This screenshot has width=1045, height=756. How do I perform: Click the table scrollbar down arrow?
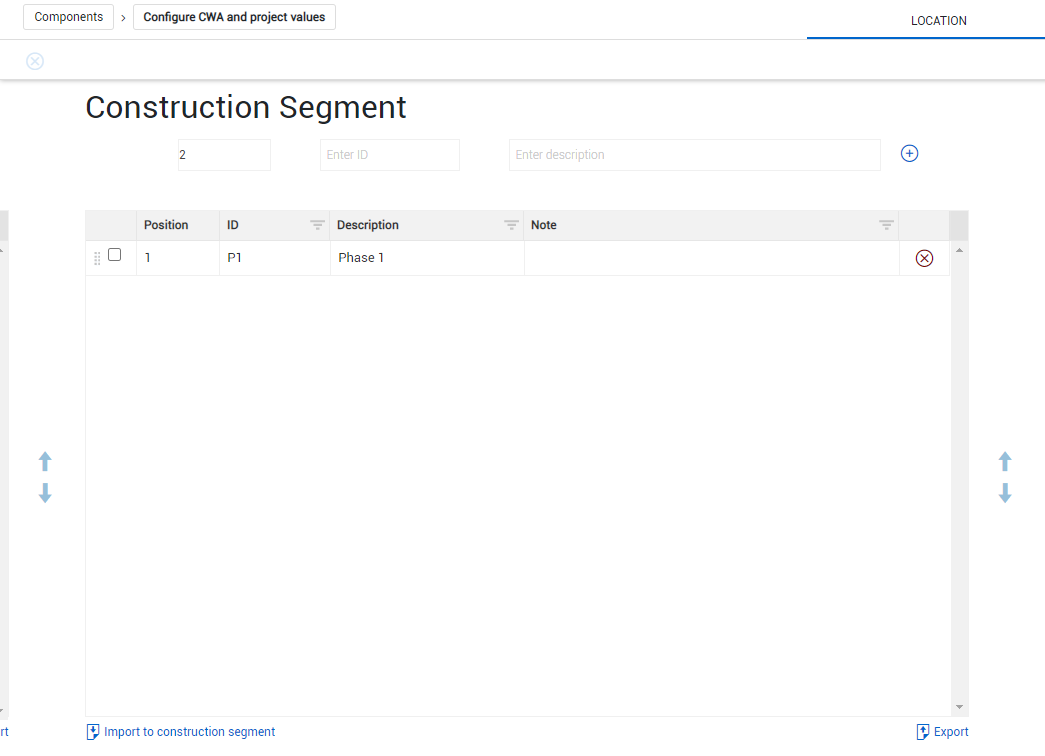click(x=960, y=707)
